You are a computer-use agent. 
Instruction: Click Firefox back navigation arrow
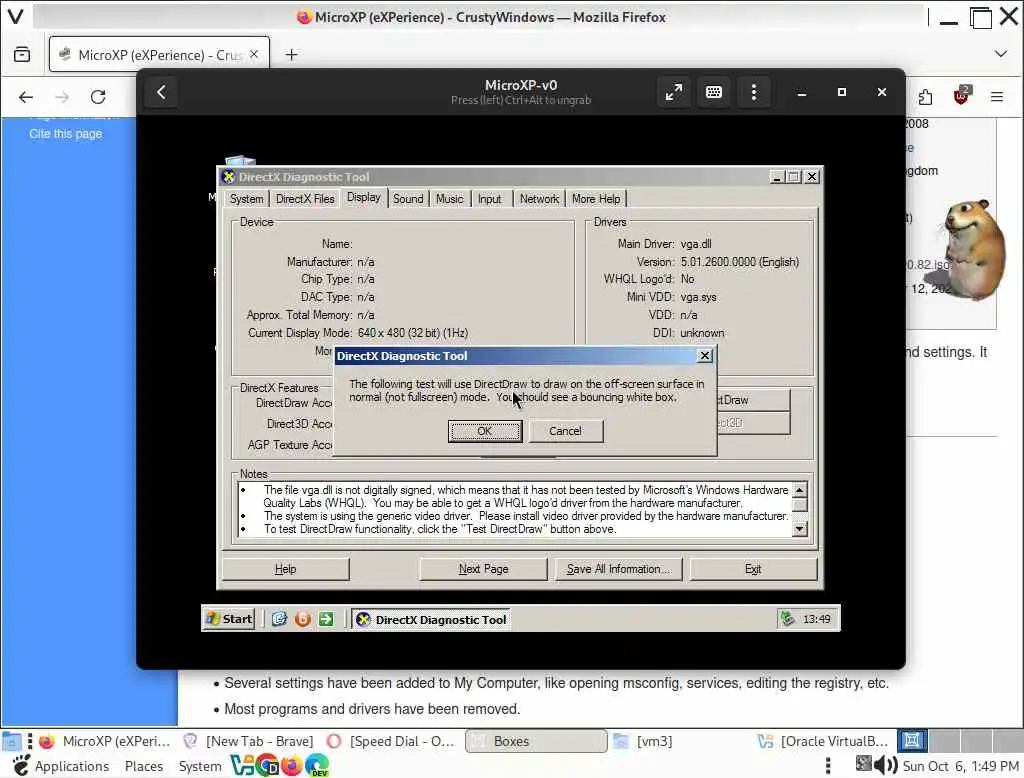(26, 97)
